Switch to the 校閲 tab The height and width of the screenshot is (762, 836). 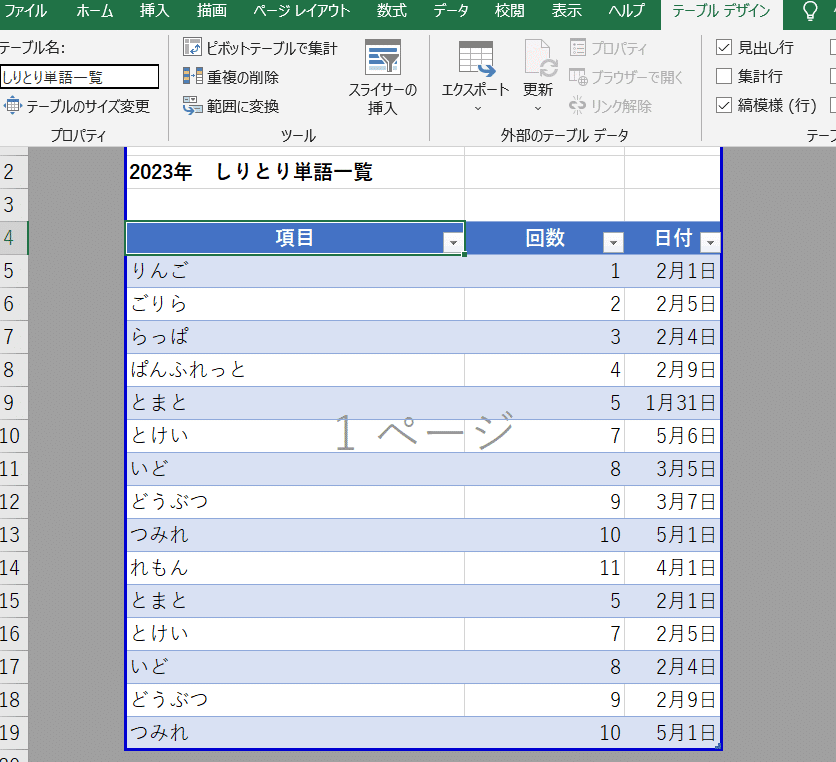509,11
